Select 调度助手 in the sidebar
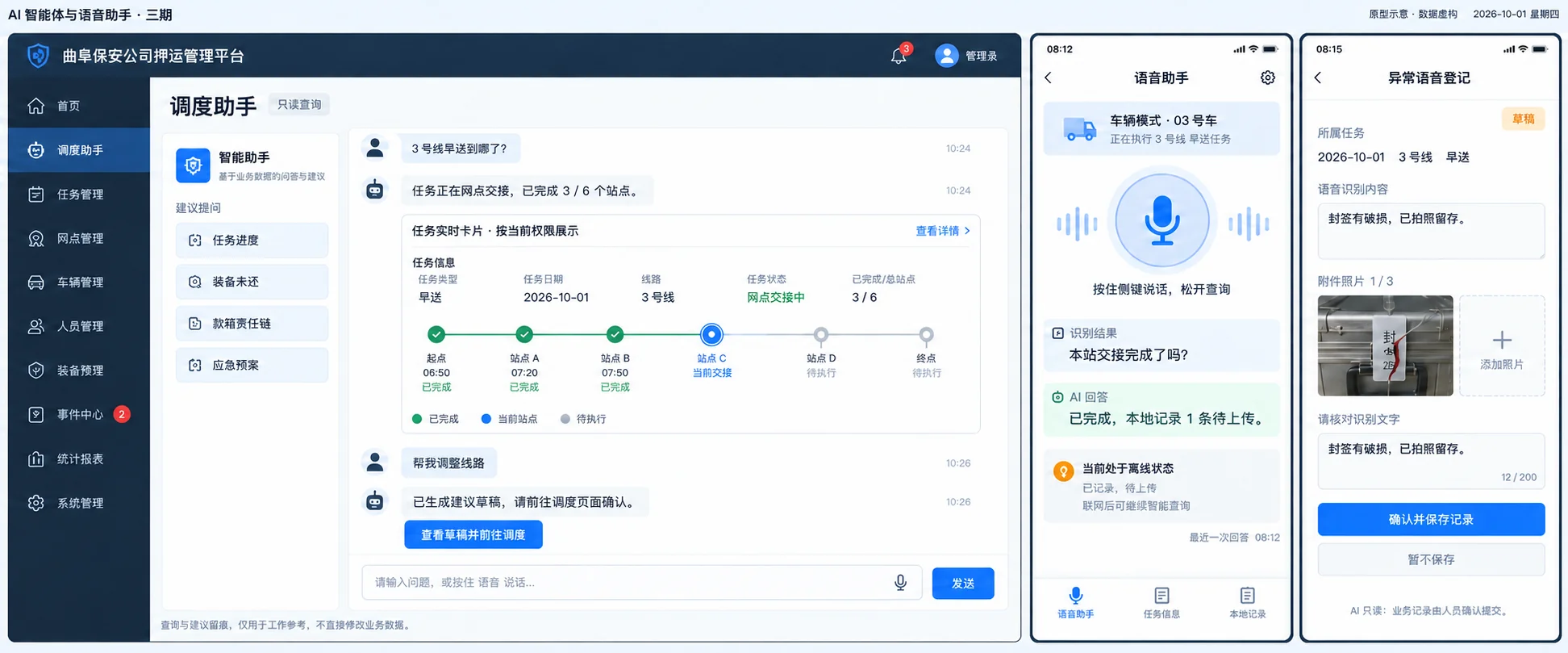 click(x=79, y=150)
